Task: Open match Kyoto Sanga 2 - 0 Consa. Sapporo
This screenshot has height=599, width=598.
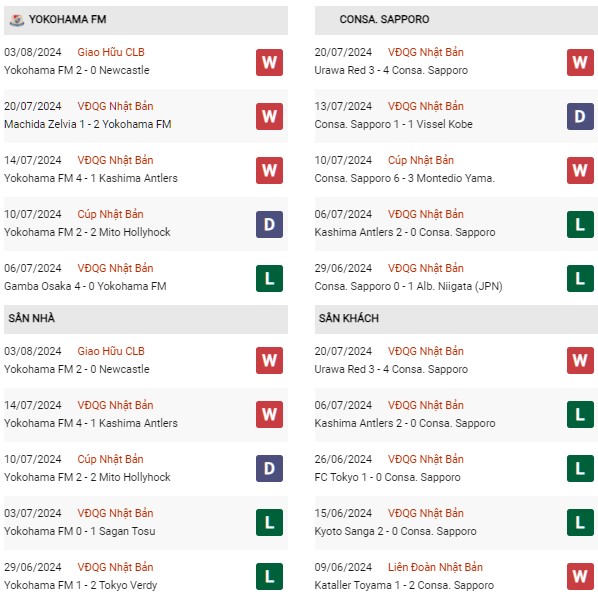Action: (395, 531)
